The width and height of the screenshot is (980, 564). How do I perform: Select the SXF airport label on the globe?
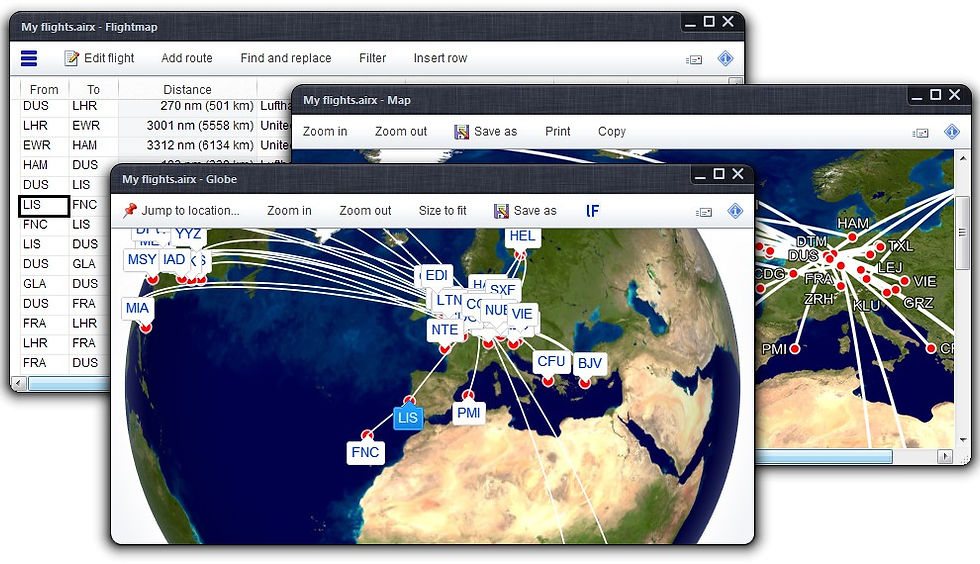(502, 290)
